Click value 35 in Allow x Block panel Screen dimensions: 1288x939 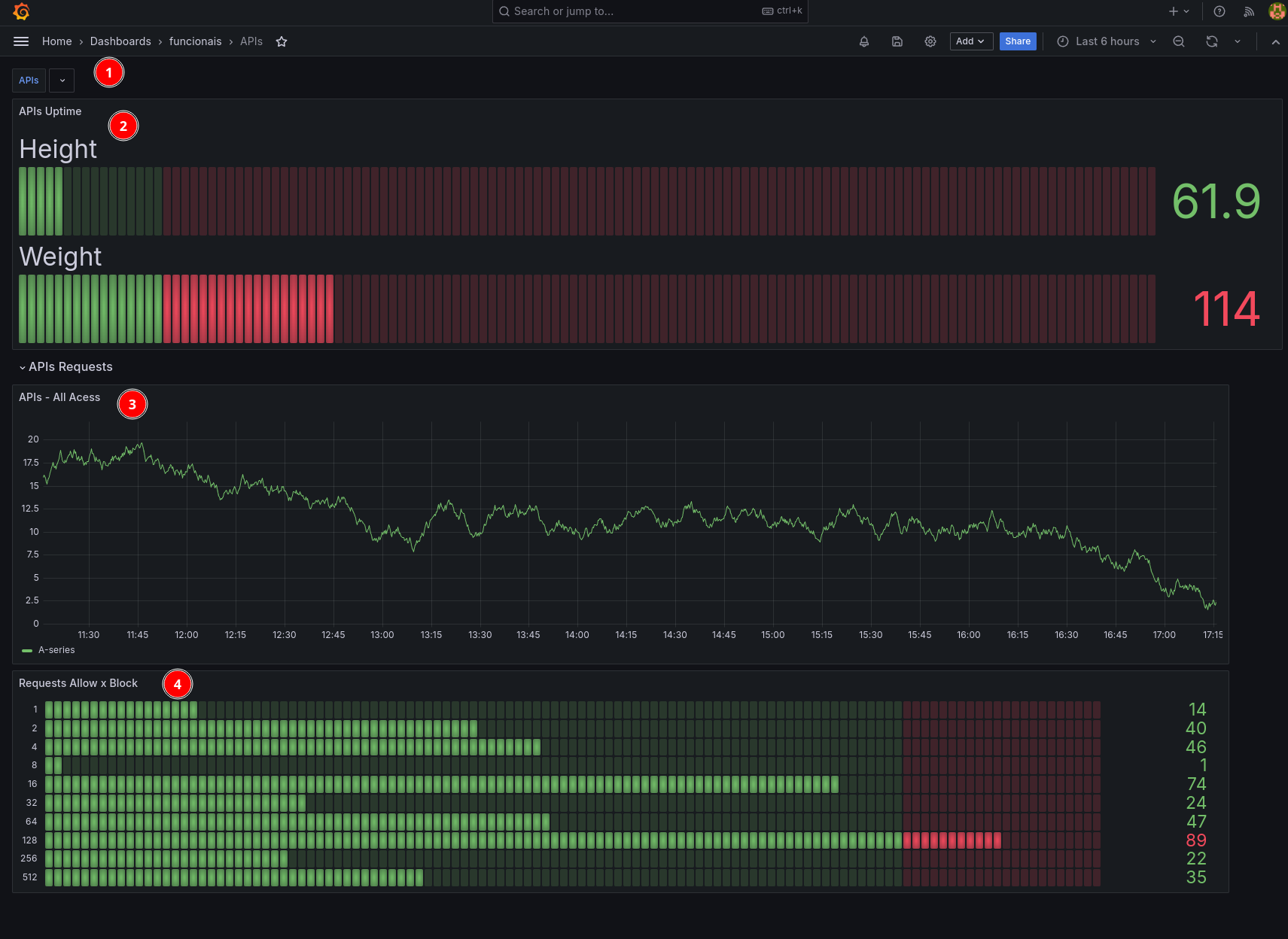1196,877
